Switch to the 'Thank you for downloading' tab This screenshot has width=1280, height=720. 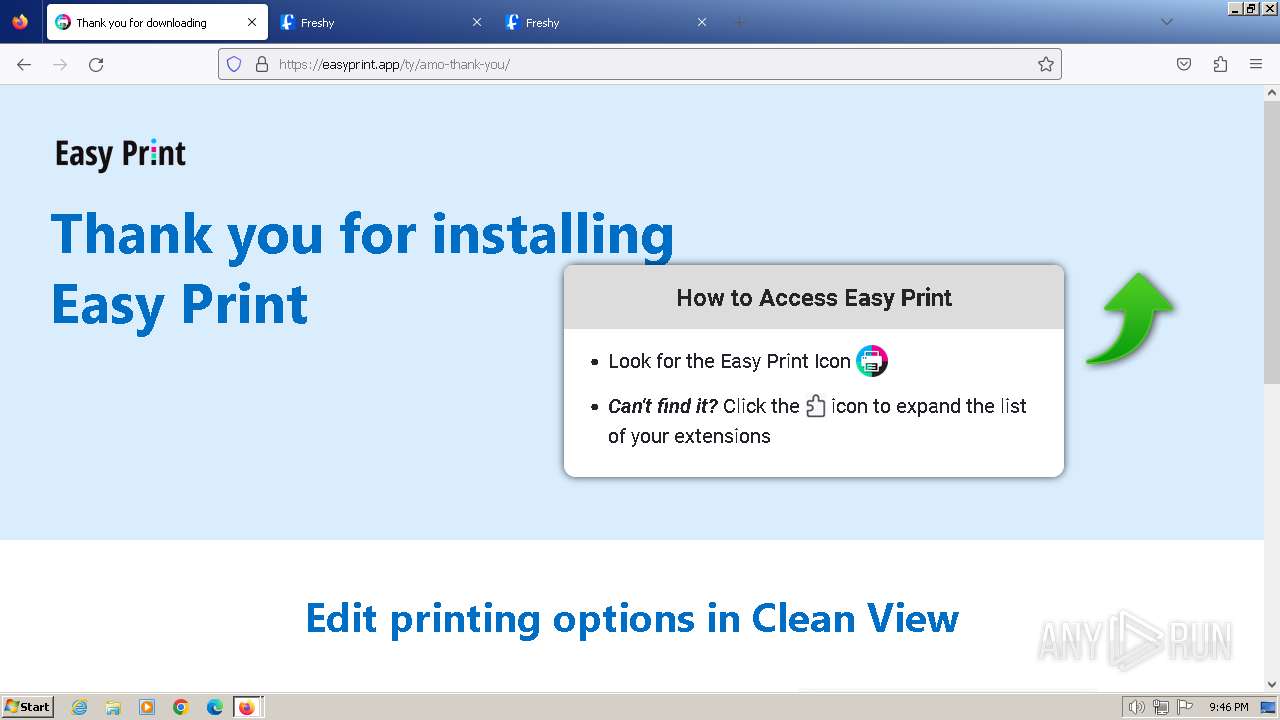157,22
